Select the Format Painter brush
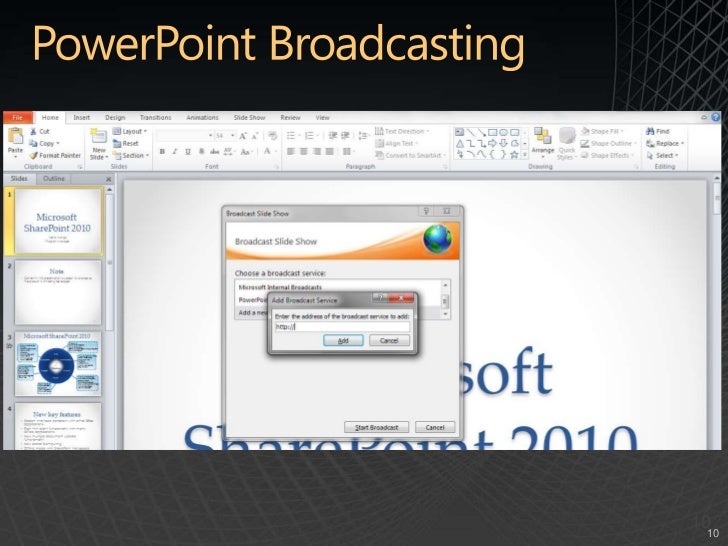 (x=33, y=156)
